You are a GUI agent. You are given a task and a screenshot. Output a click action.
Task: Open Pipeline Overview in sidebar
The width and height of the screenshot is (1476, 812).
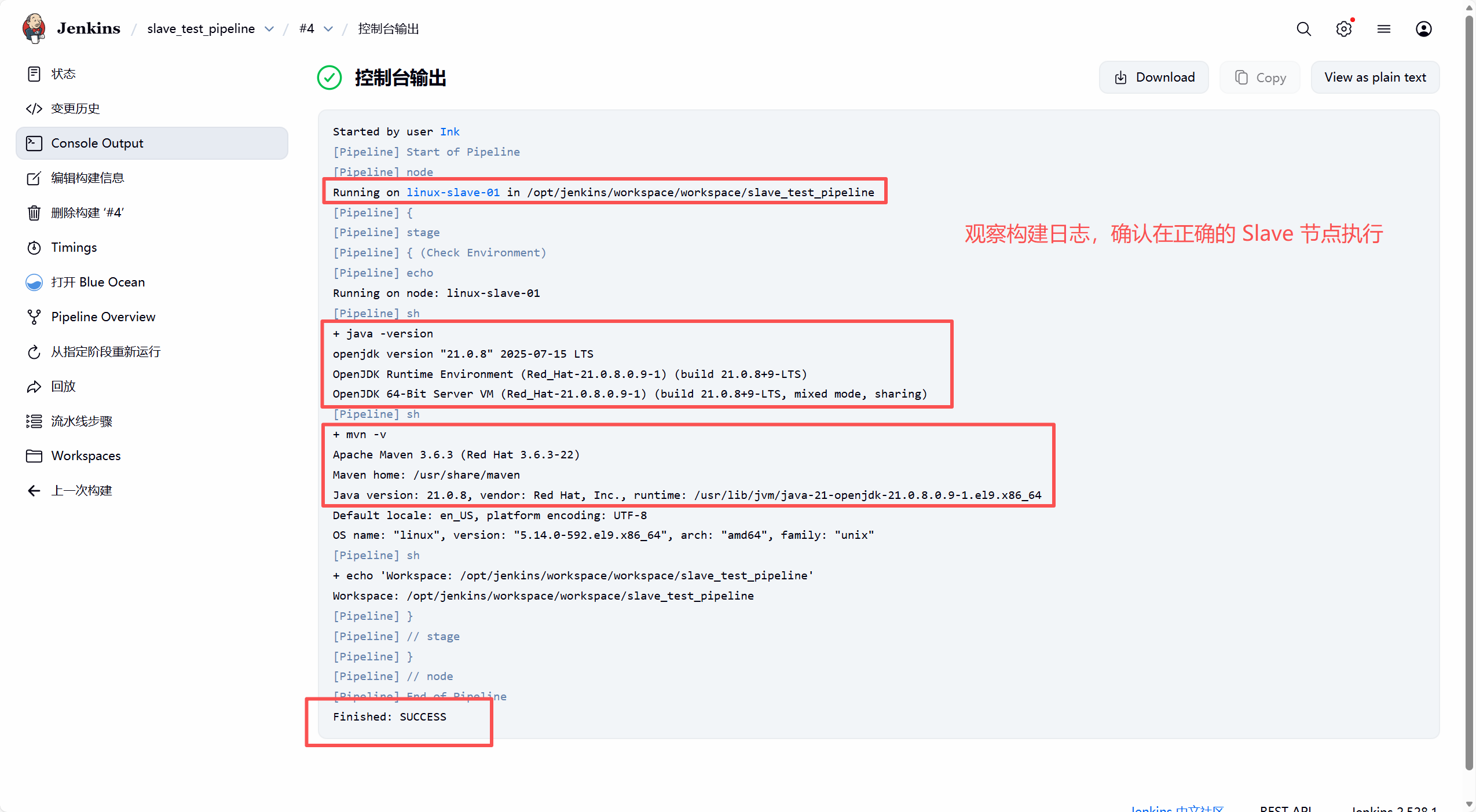tap(103, 317)
